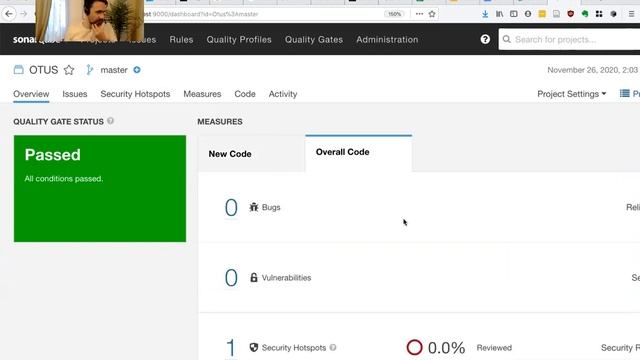
Task: Open Quality Profiles in top navigation
Action: click(x=239, y=40)
